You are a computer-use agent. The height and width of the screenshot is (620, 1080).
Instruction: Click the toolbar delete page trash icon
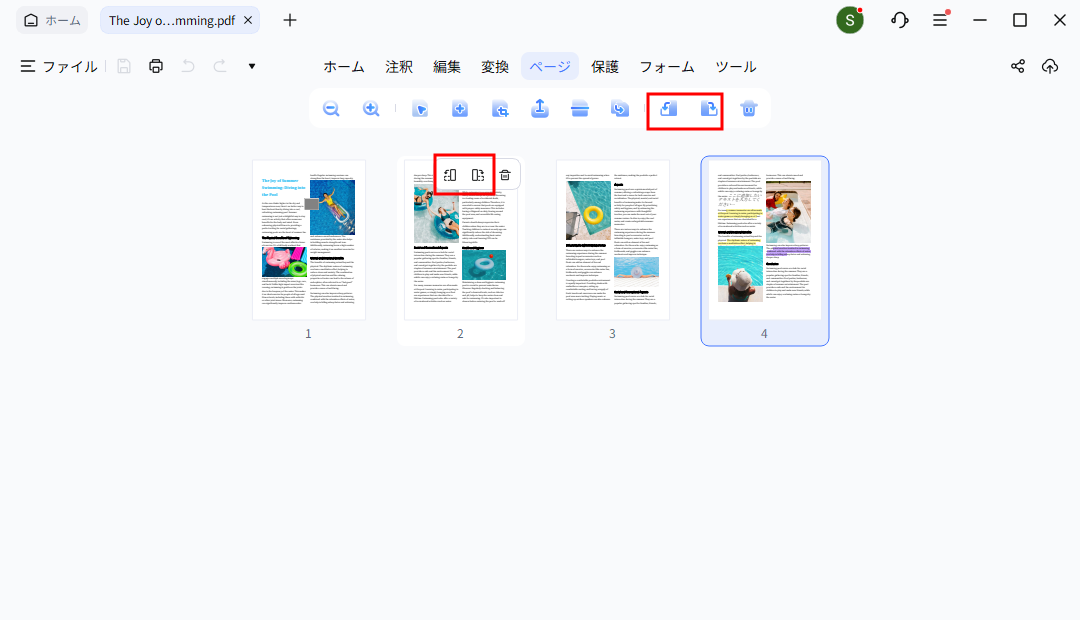tap(749, 109)
